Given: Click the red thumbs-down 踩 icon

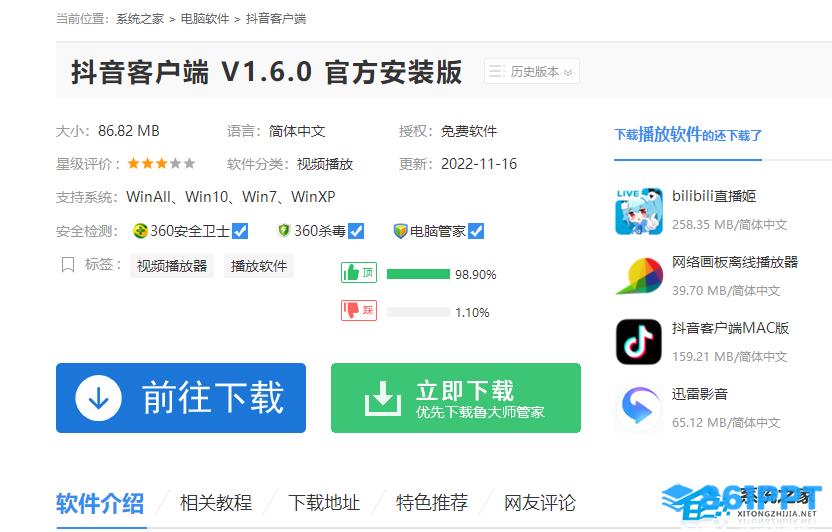Looking at the screenshot, I should [x=359, y=310].
